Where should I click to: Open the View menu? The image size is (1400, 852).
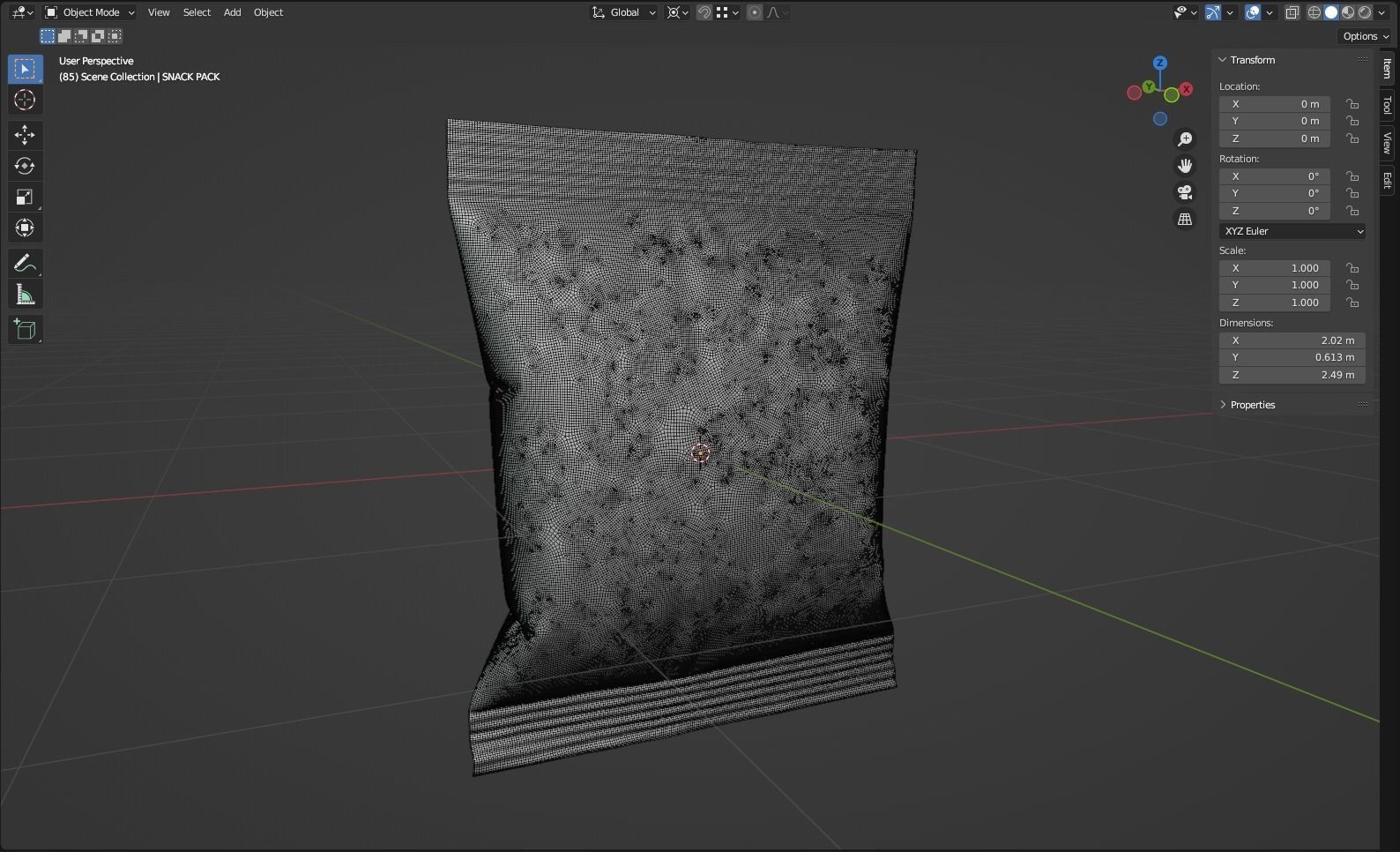point(159,12)
